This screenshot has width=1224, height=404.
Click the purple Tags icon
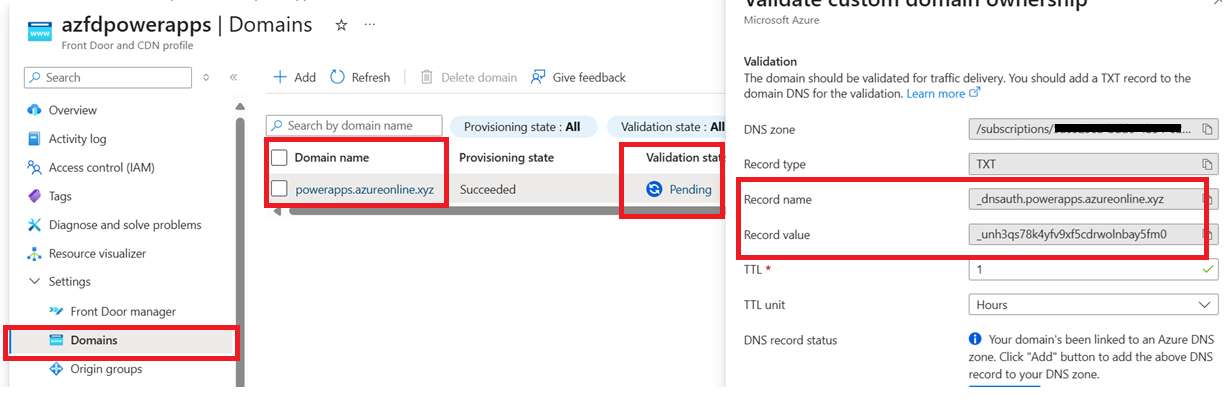coord(34,196)
